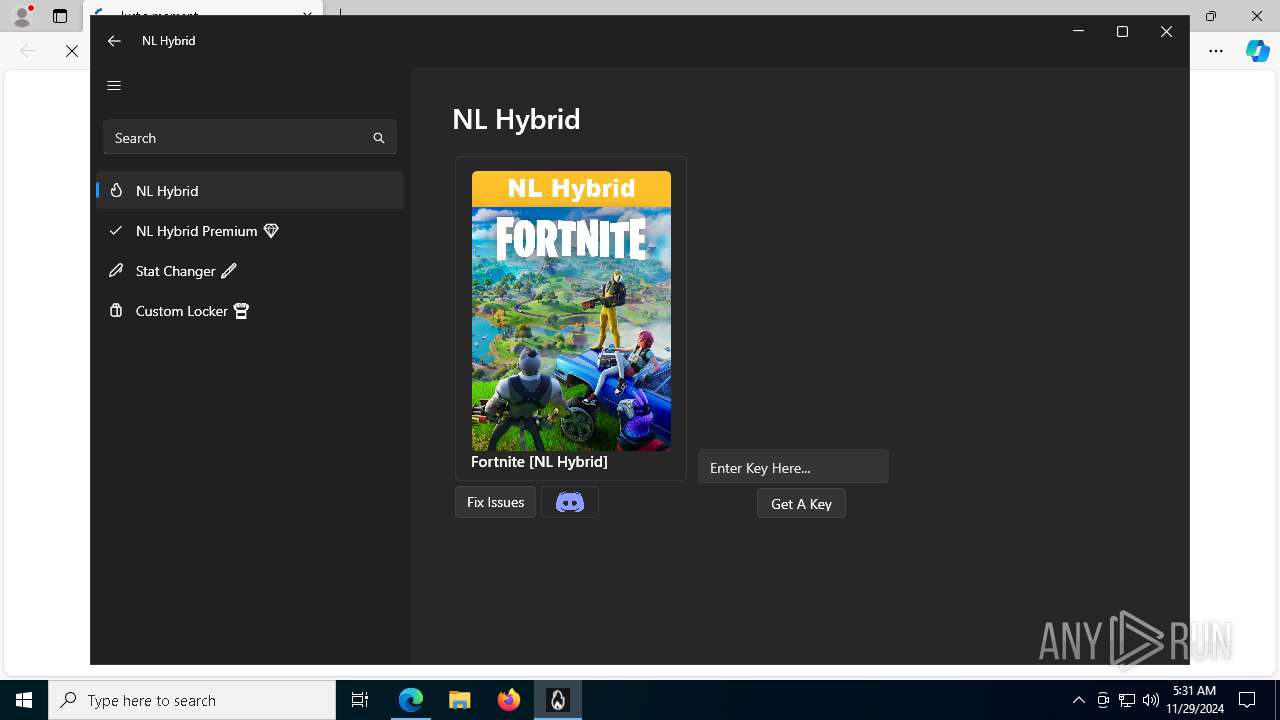This screenshot has height=720, width=1280.
Task: Open the notification center icon
Action: click(x=1247, y=700)
